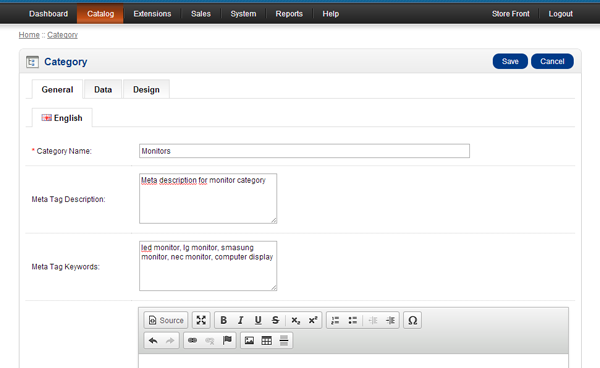Click the Category Name label
600x368 pixels.
coord(64,151)
